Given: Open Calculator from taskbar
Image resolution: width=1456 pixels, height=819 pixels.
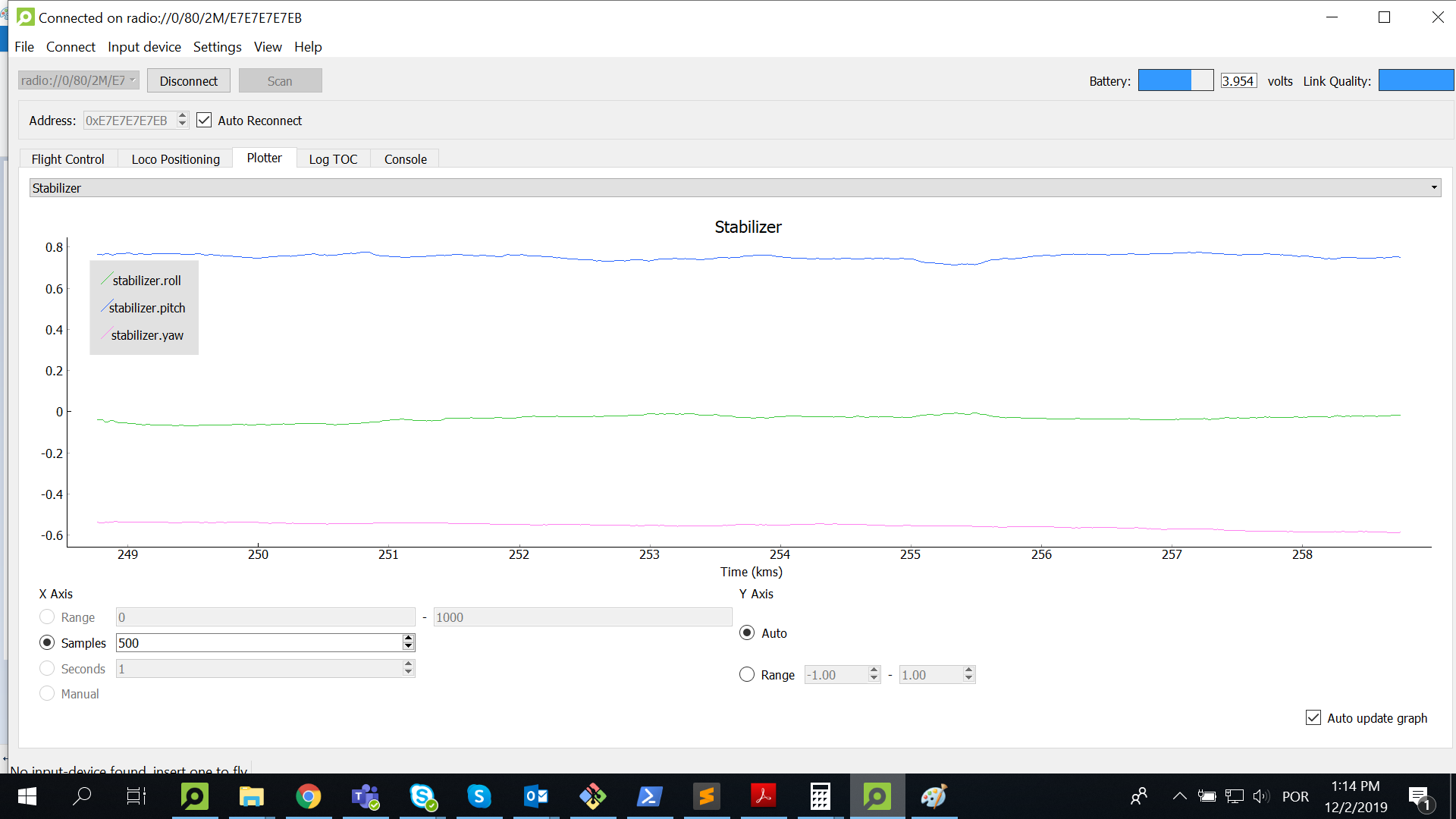Looking at the screenshot, I should coord(821,796).
